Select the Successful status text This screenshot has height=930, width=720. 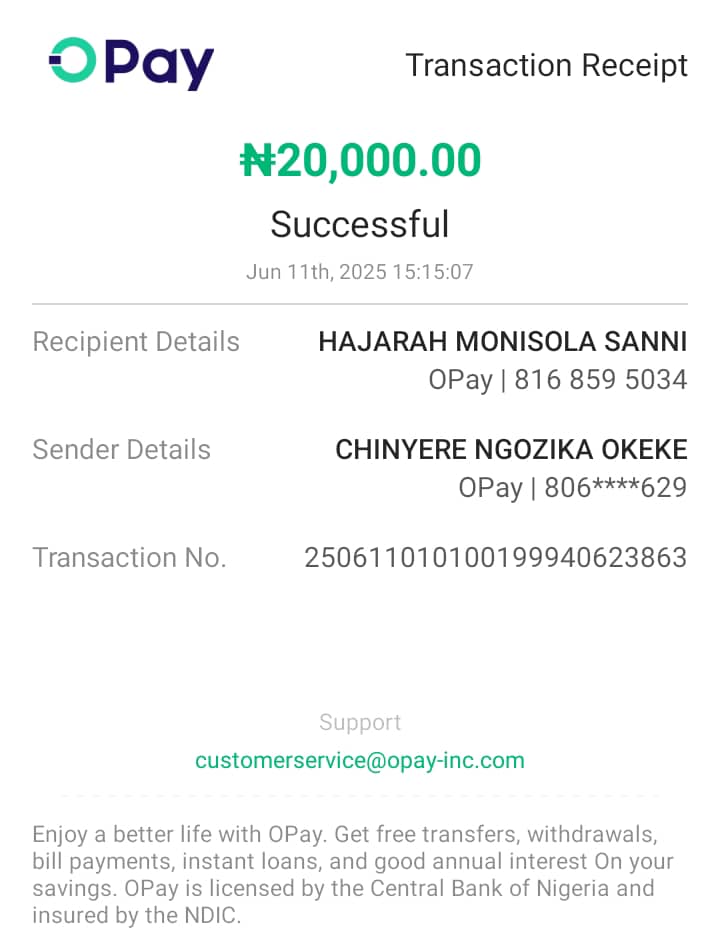[x=360, y=224]
